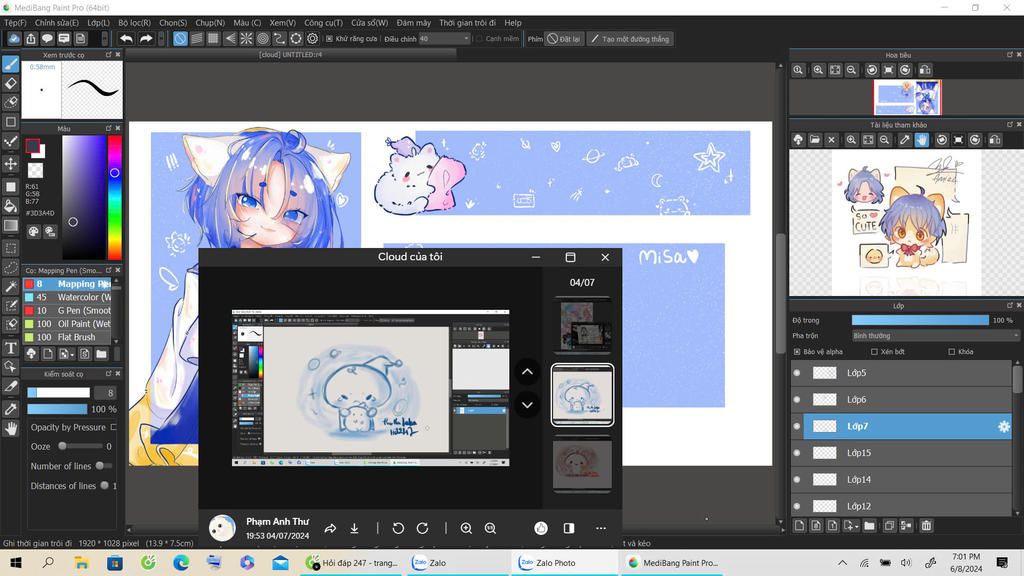Open the Help menu
Screen dimensions: 1024x576
click(513, 23)
